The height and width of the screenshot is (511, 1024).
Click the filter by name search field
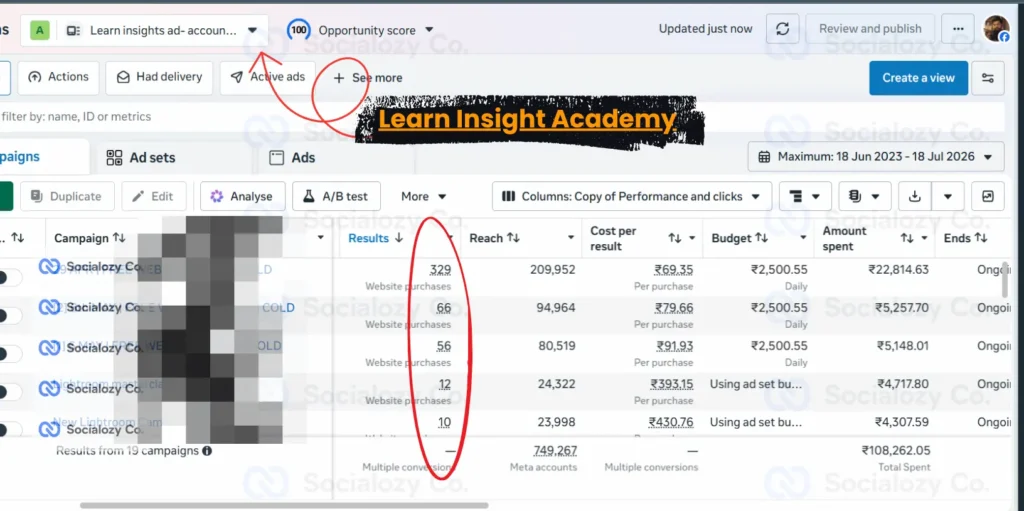tap(502, 117)
